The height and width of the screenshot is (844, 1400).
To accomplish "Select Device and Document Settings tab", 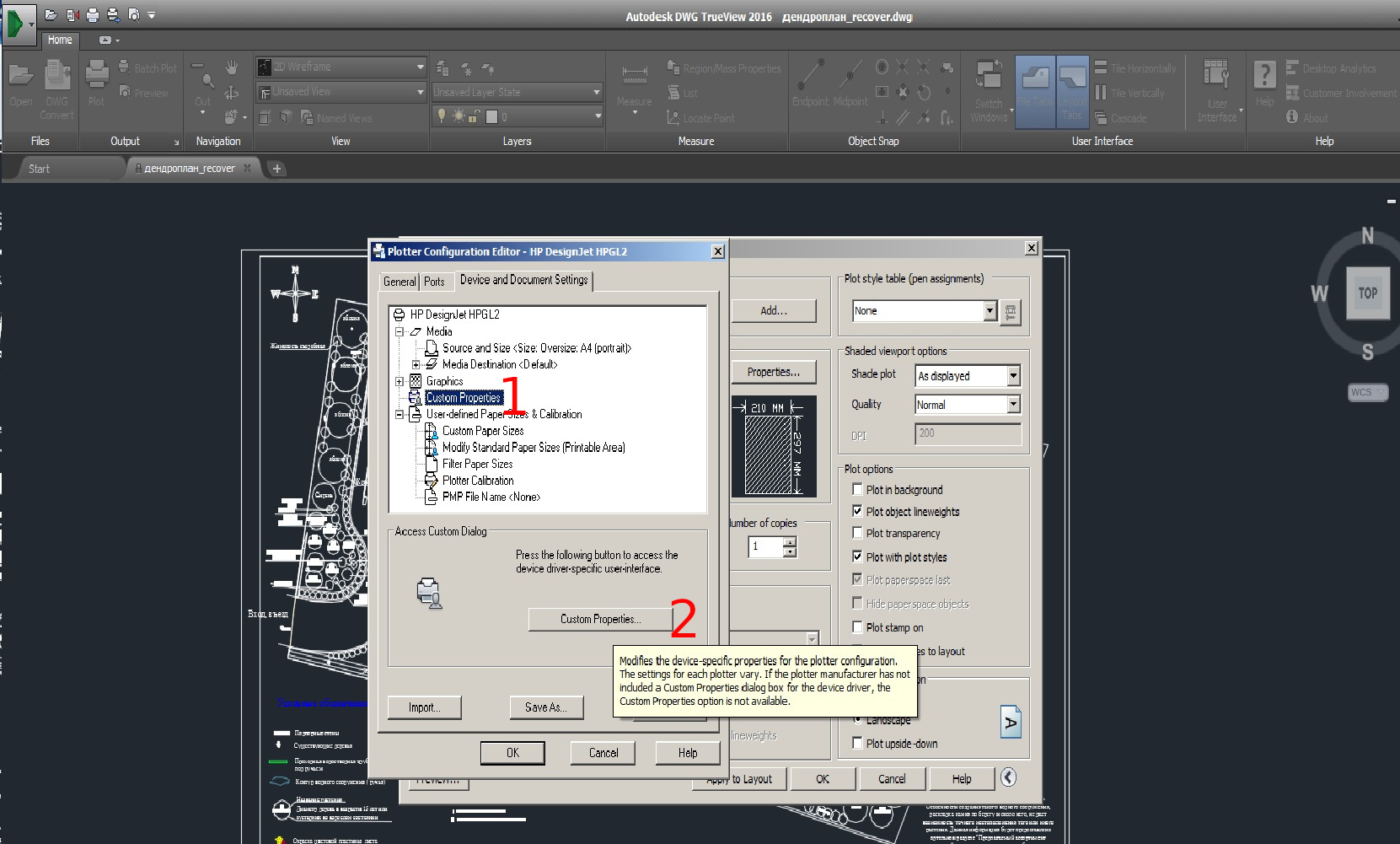I will click(523, 280).
